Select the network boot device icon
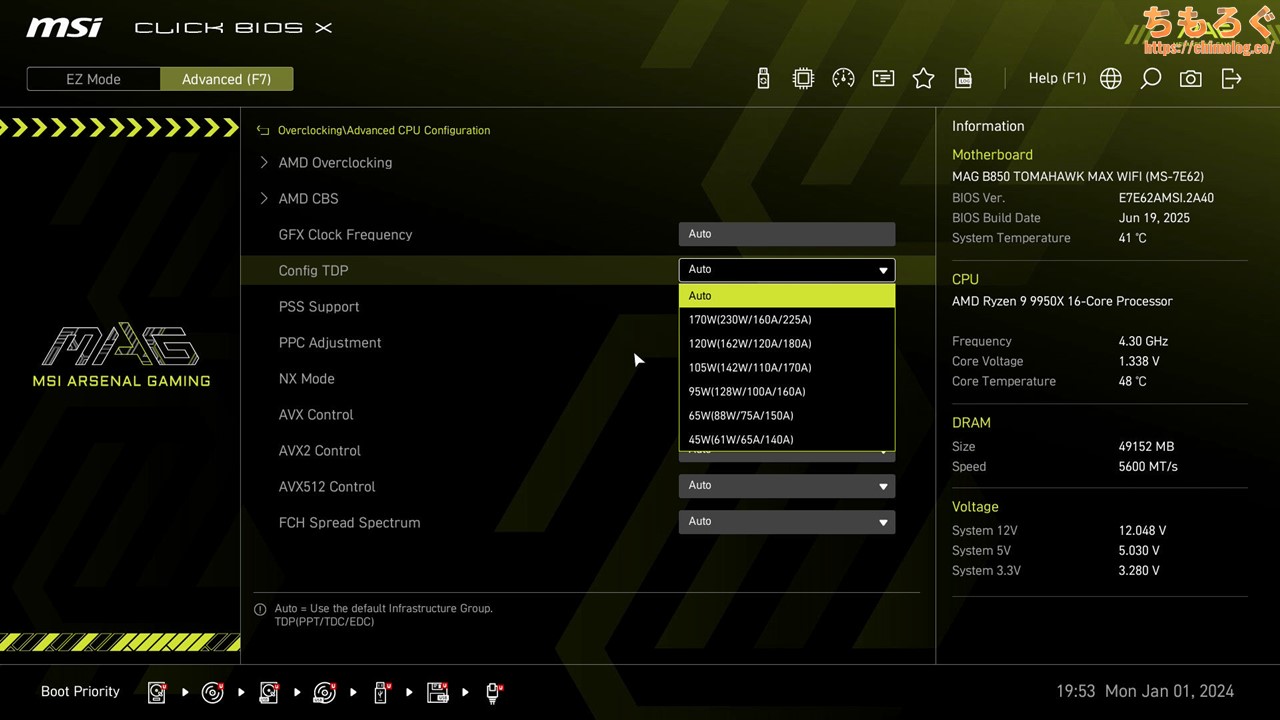The height and width of the screenshot is (720, 1280). (x=493, y=692)
